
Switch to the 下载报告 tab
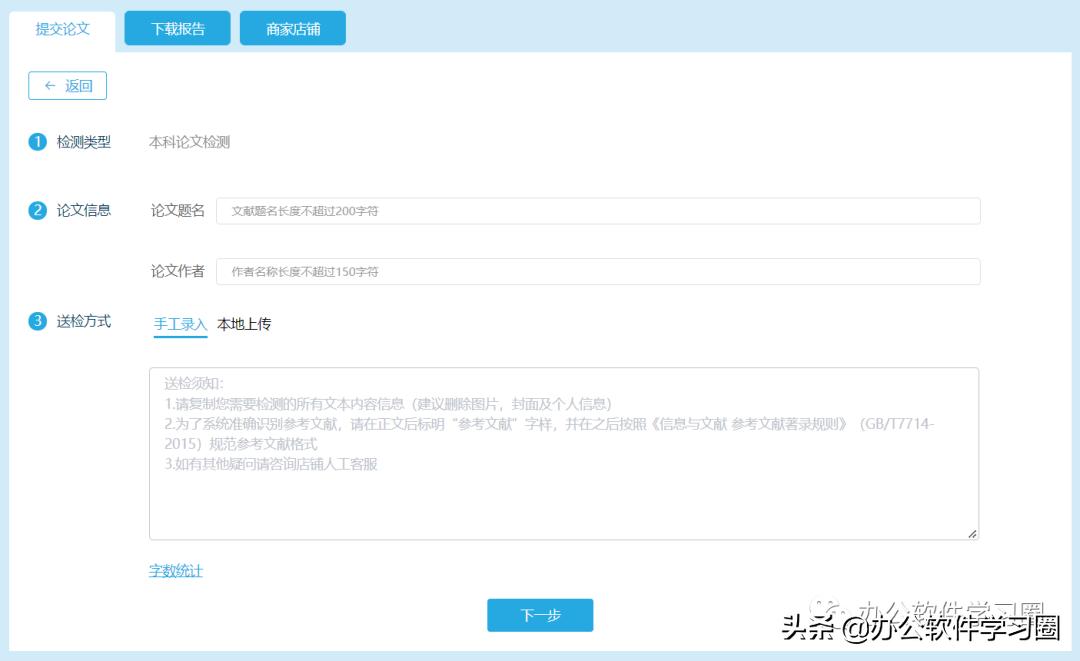click(x=176, y=28)
